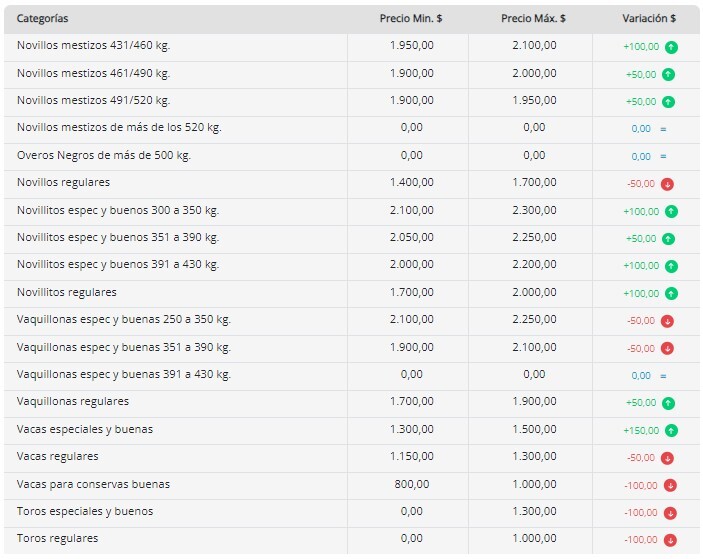This screenshot has height=559, width=703.
Task: Click green up arrow for Vacas especiales y buenas
Action: 671,431
